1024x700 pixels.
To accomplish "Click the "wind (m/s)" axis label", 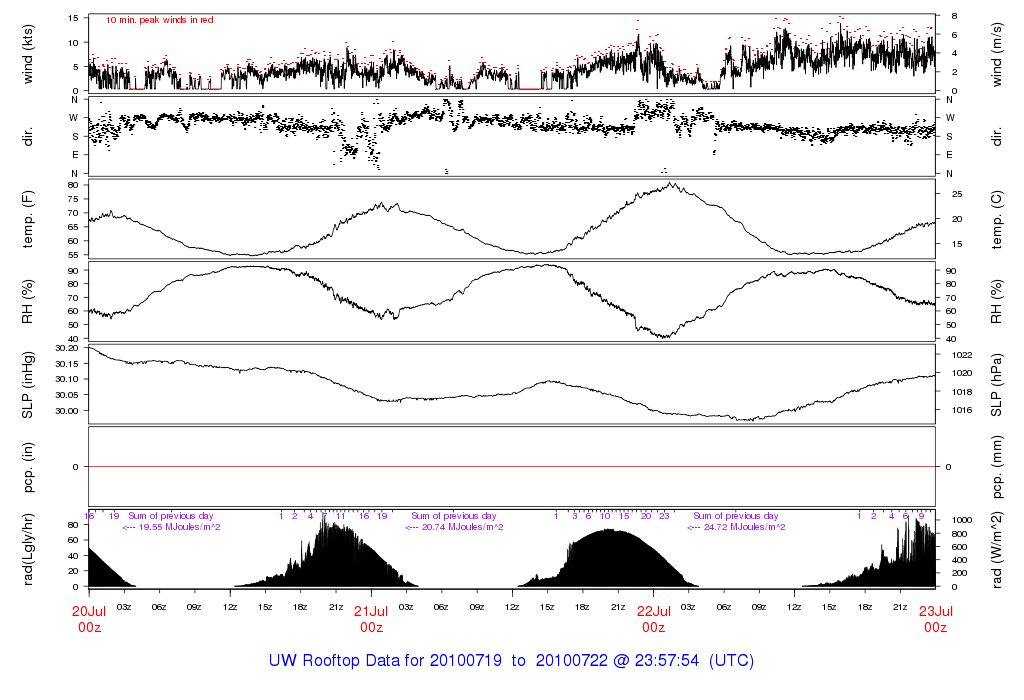I will (x=997, y=54).
